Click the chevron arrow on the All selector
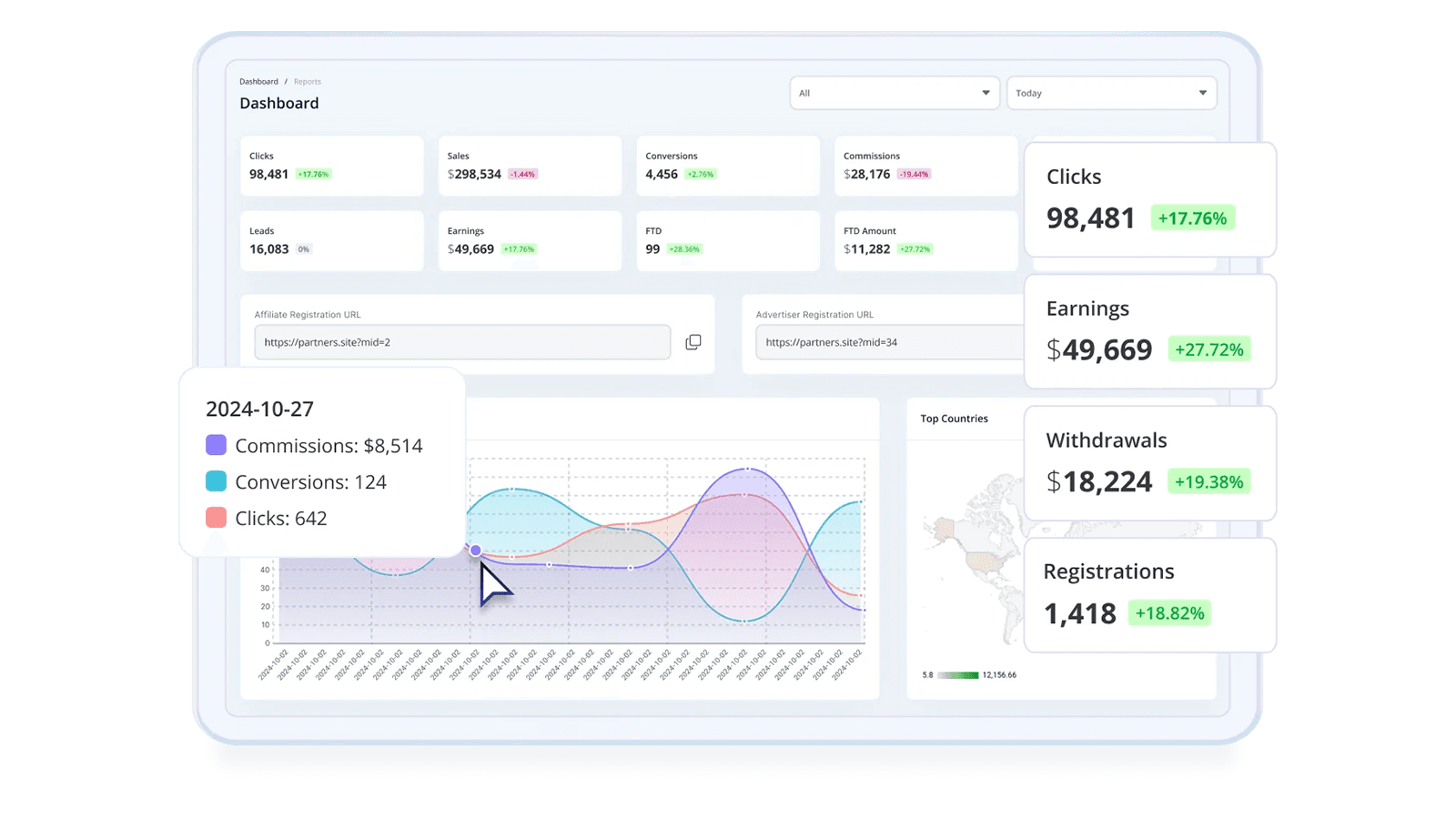The height and width of the screenshot is (819, 1456). (984, 92)
